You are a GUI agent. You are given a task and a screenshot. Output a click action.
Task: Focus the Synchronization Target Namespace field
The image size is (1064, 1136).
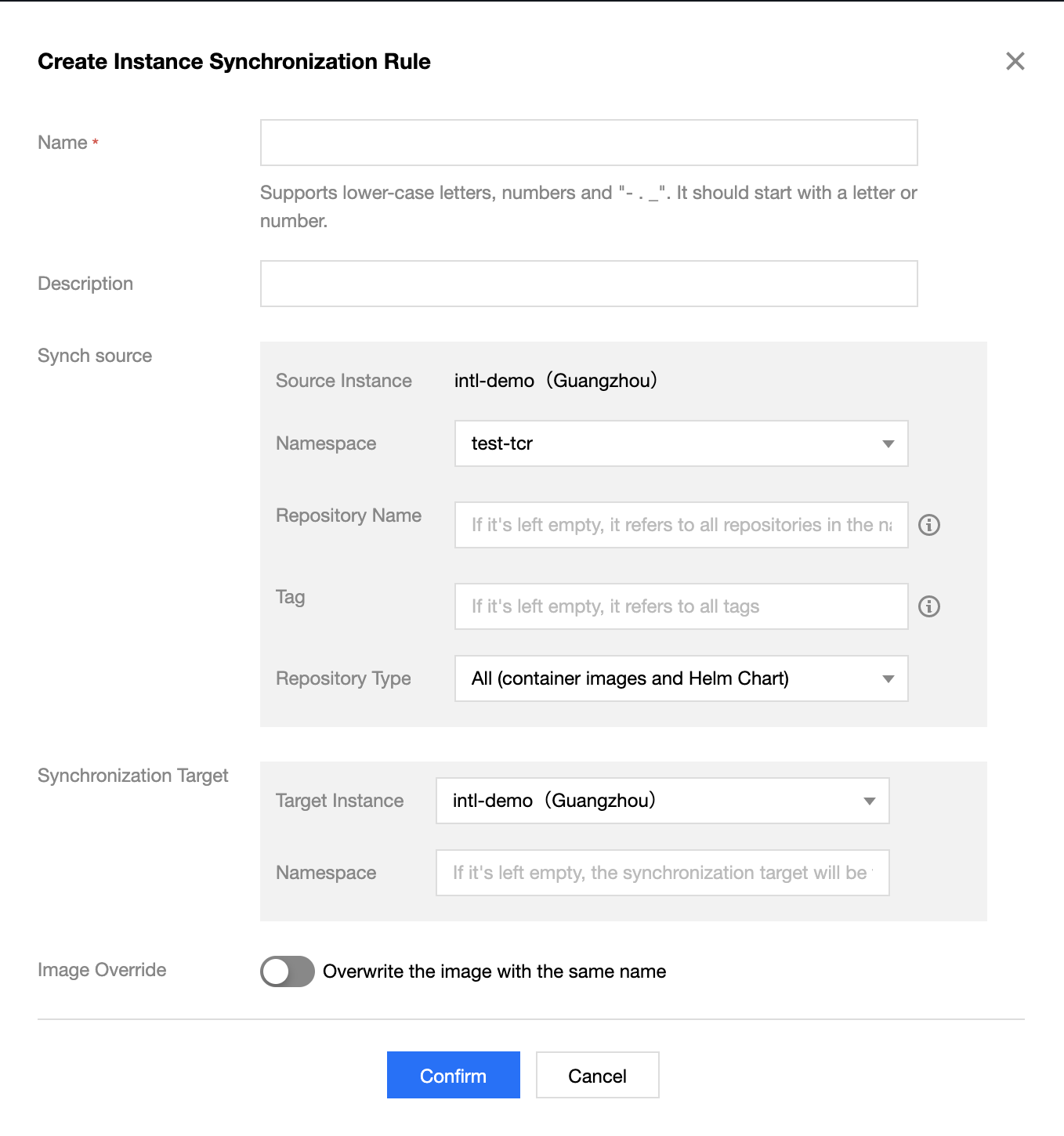pyautogui.click(x=662, y=873)
